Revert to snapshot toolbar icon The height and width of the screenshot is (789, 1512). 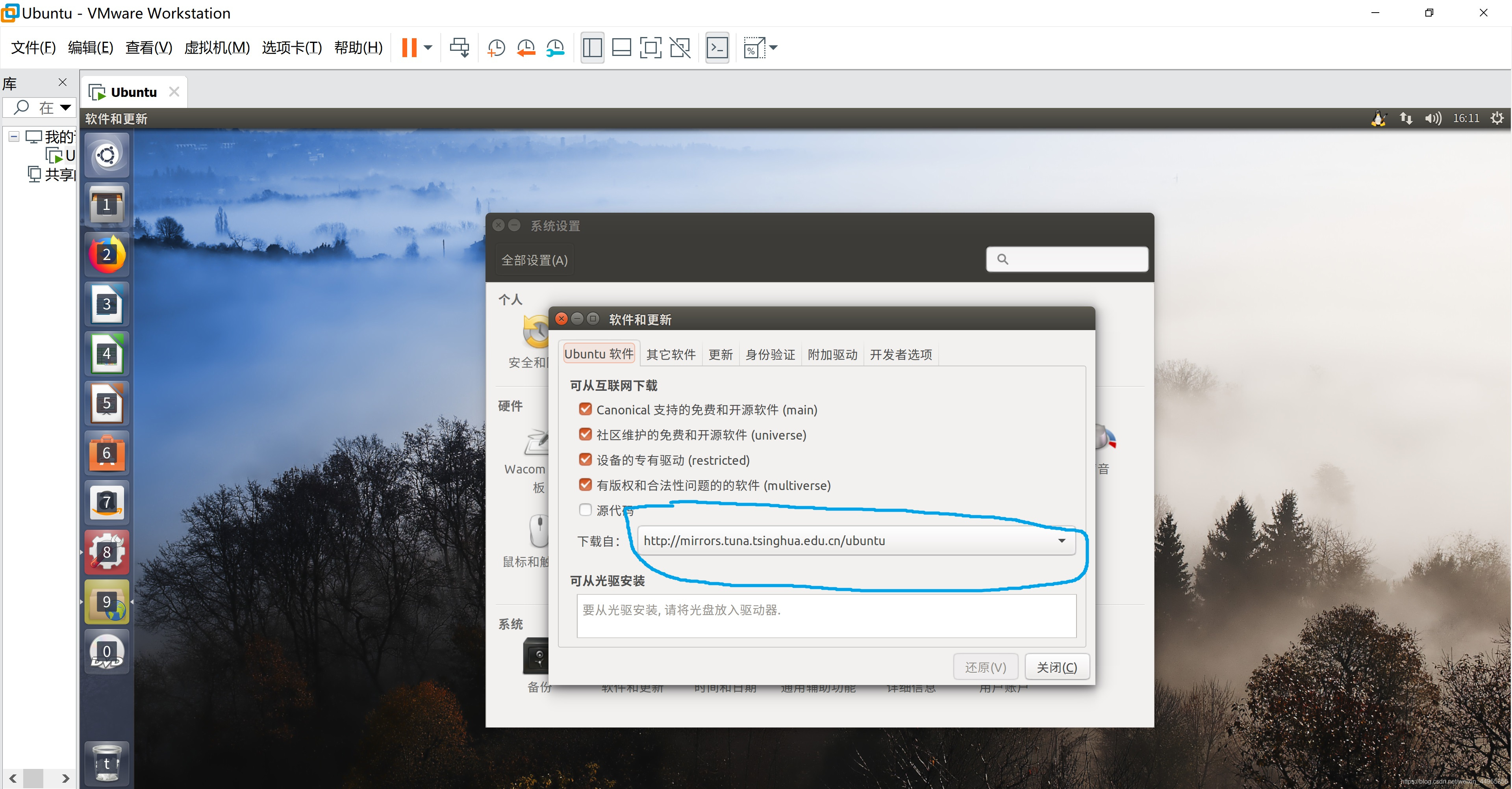click(526, 48)
